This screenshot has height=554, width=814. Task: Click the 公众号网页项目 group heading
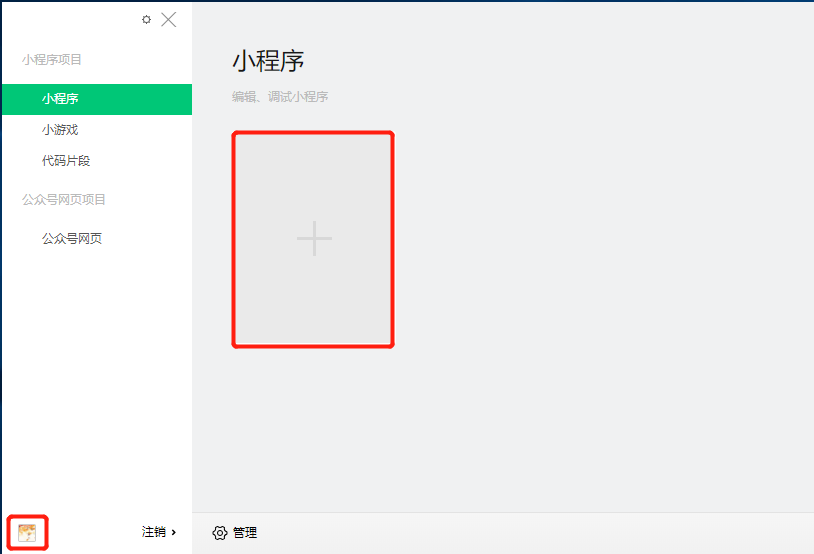64,199
